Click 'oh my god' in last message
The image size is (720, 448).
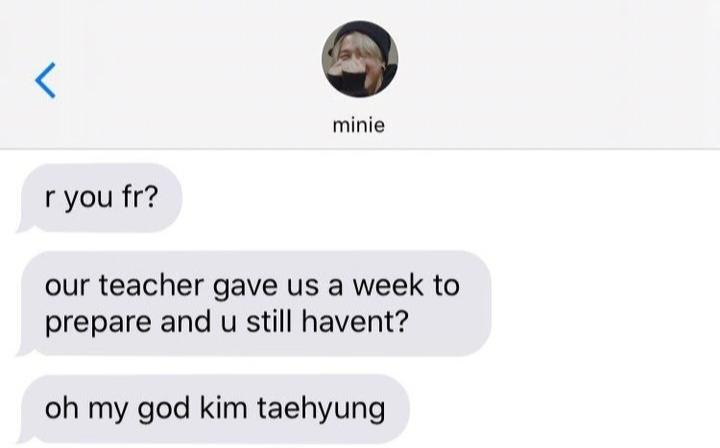pyautogui.click(x=118, y=409)
